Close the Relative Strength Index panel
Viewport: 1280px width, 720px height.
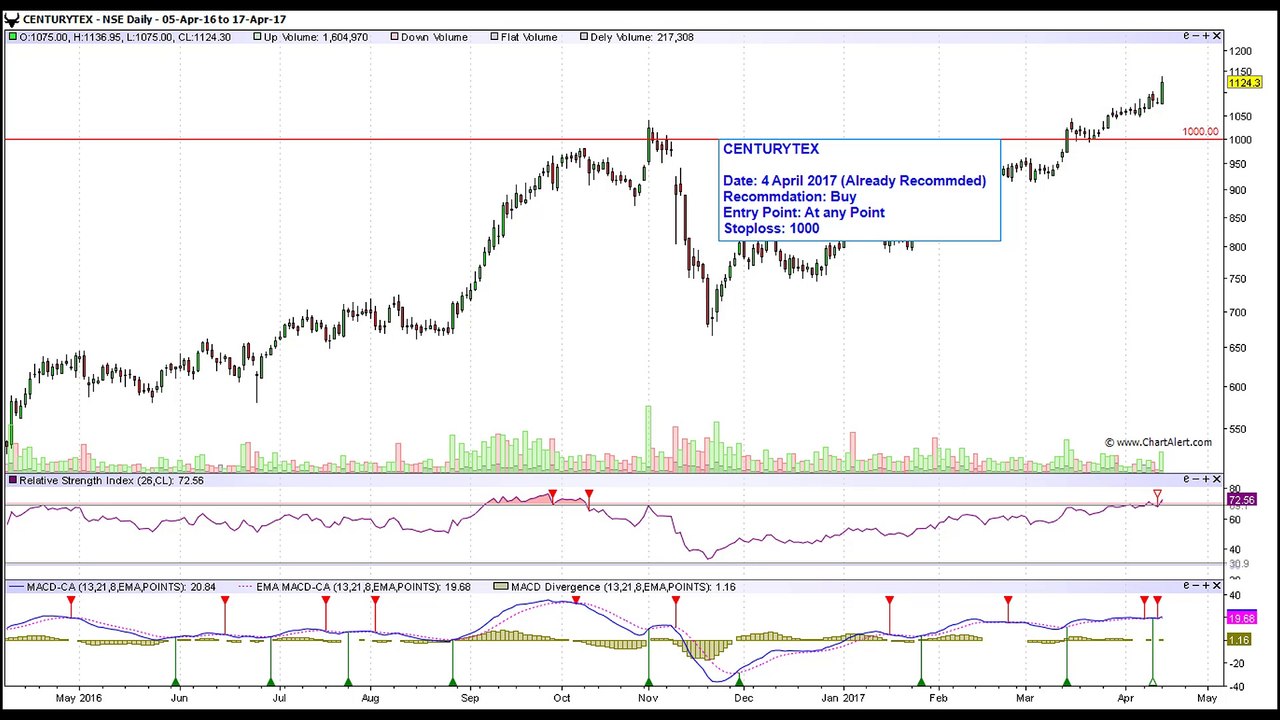click(1217, 479)
